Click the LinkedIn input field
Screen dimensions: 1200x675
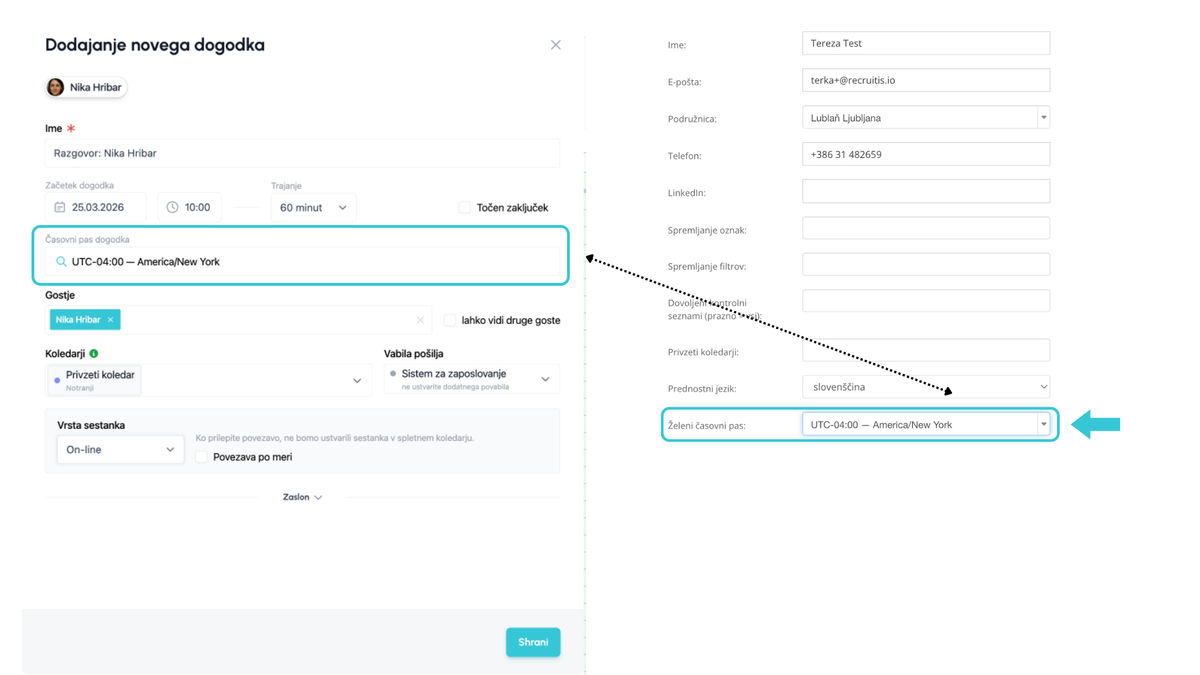[925, 191]
